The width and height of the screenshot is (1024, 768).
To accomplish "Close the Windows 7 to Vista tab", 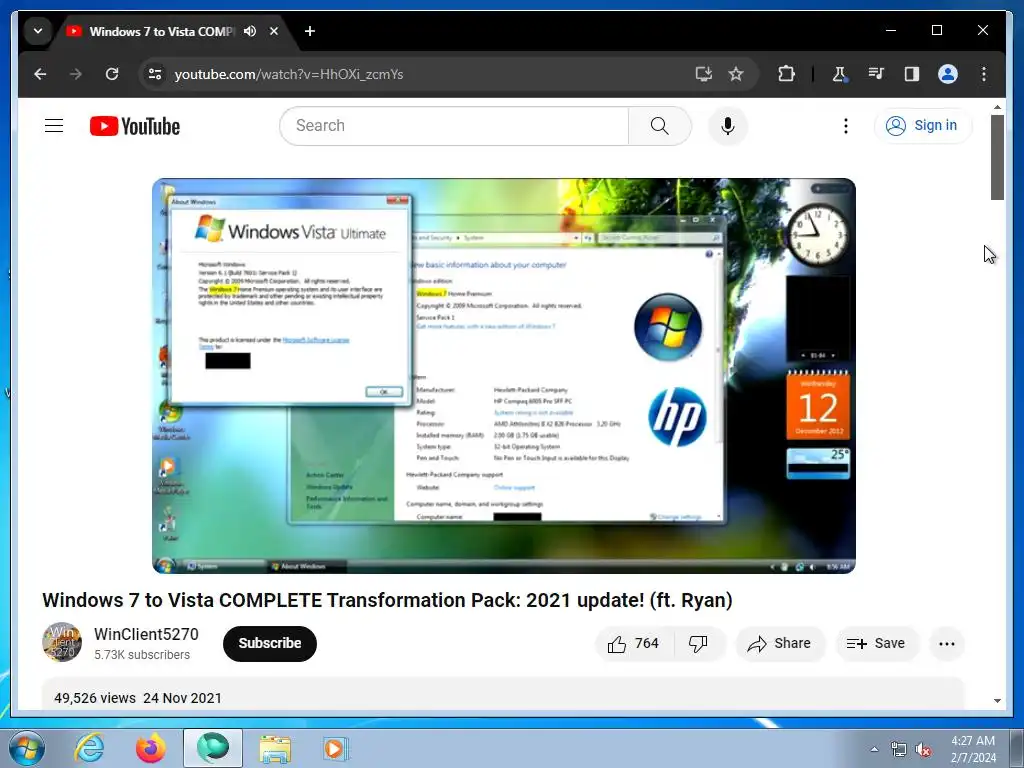I will (274, 31).
